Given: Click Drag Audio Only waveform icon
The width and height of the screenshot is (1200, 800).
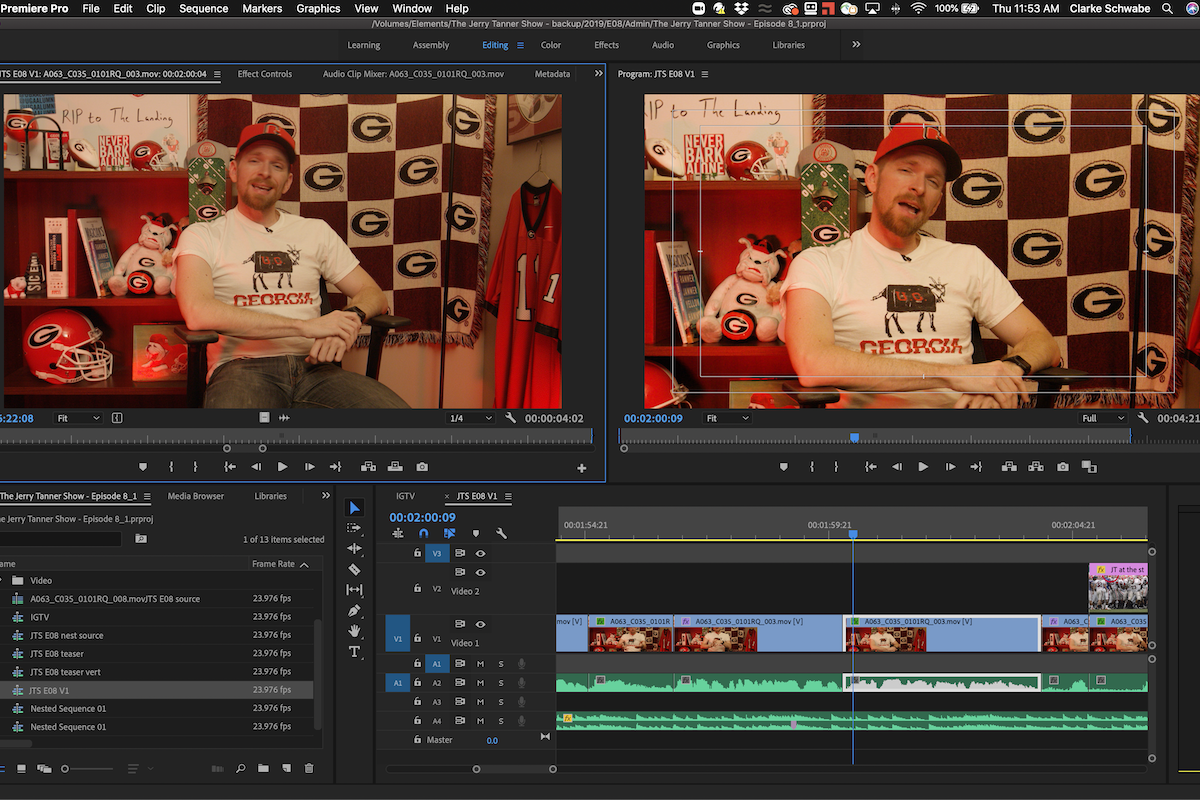Looking at the screenshot, I should point(284,418).
